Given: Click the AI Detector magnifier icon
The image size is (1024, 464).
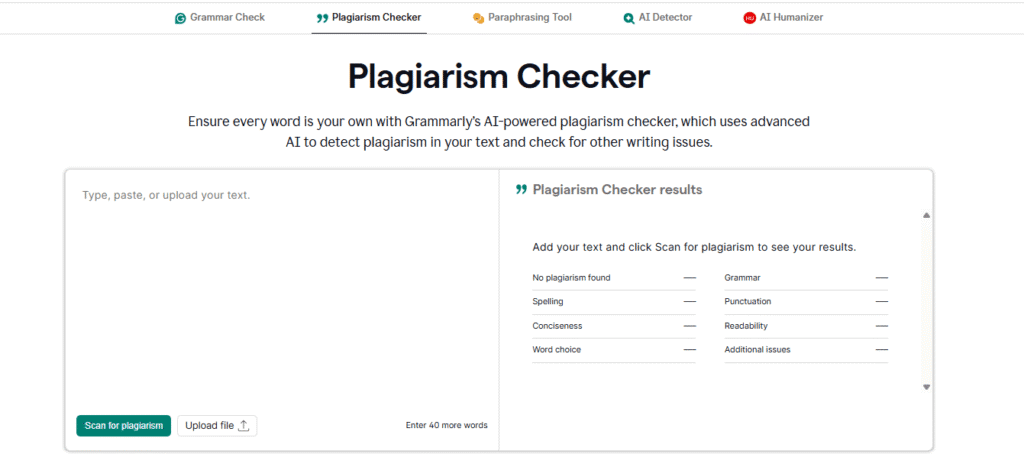Looking at the screenshot, I should point(628,18).
